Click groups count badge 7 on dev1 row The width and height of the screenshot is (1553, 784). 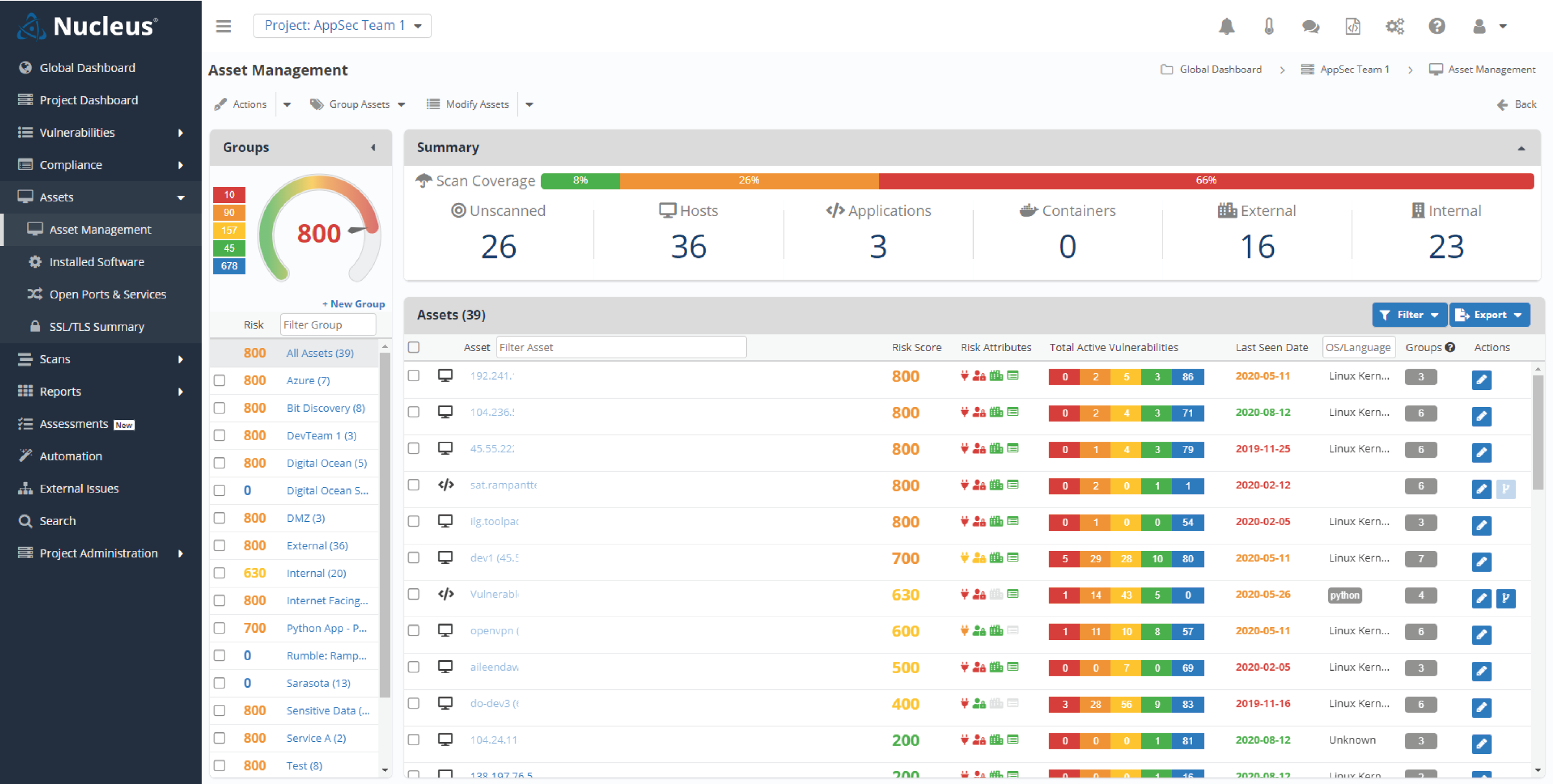1420,558
